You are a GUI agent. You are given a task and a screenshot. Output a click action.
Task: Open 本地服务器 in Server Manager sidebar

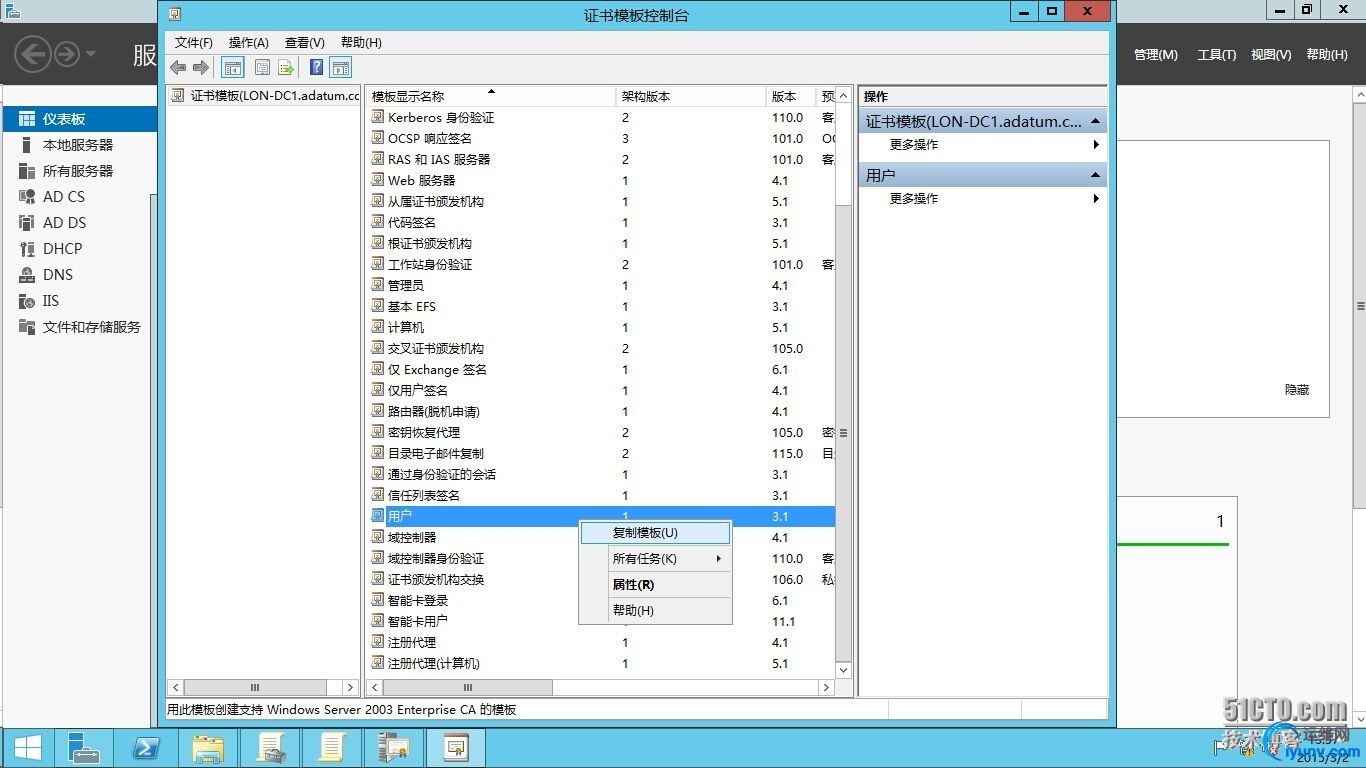coord(80,145)
